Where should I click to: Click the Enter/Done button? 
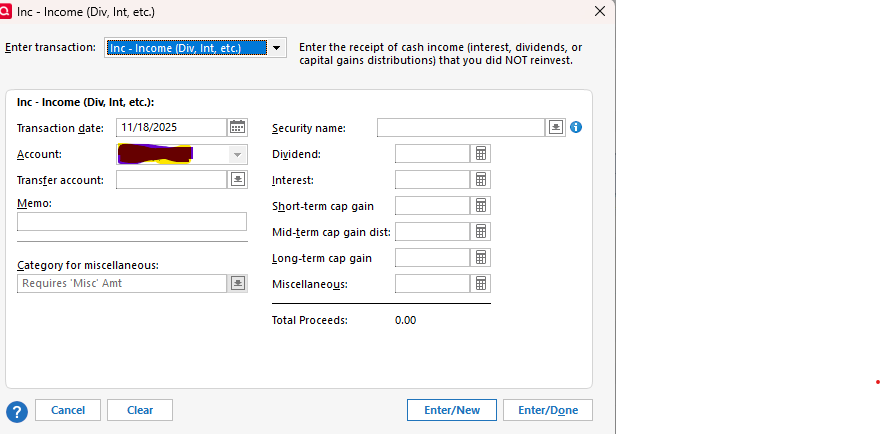(548, 410)
